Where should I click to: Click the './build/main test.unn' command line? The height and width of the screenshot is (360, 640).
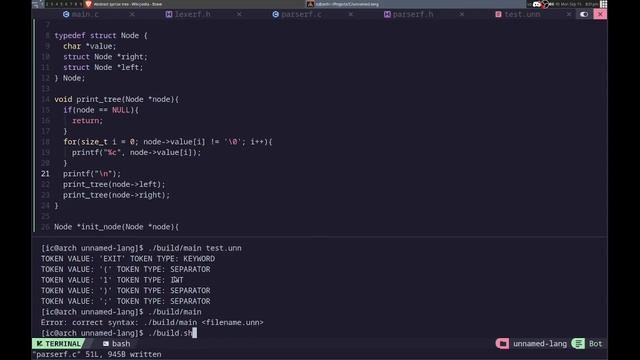click(141, 248)
